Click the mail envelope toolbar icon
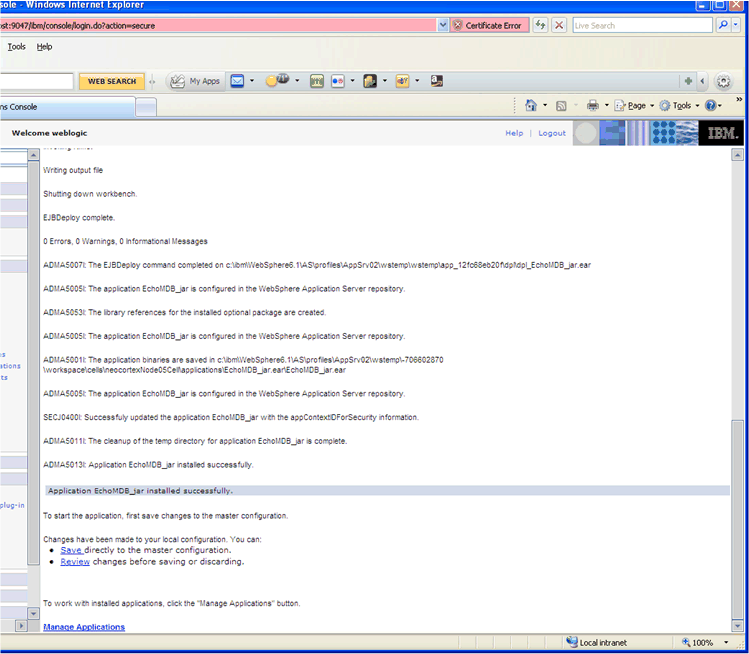Screen dimensions: 749x654 tap(237, 81)
